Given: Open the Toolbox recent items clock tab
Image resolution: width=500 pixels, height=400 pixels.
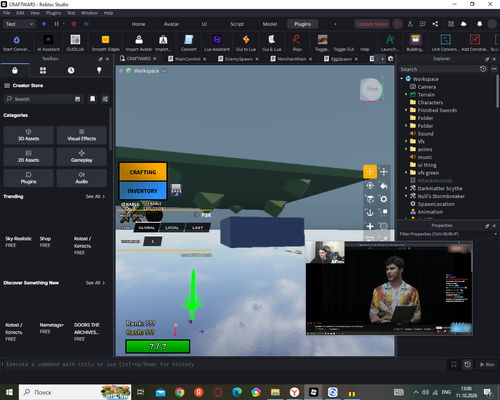Looking at the screenshot, I should [x=71, y=70].
